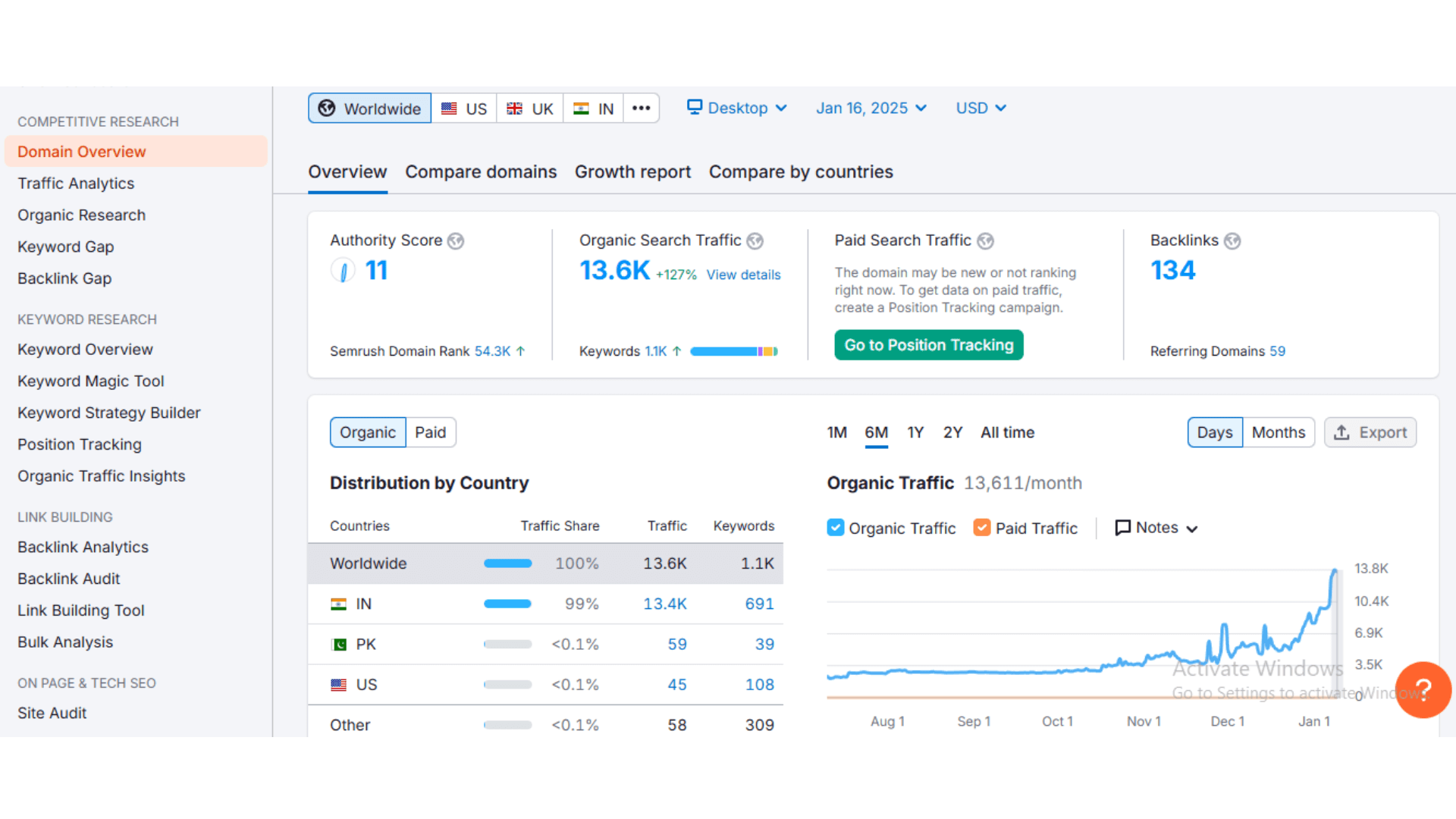Open the Jan 16, 2025 date dropdown
The width and height of the screenshot is (1456, 819).
871,108
